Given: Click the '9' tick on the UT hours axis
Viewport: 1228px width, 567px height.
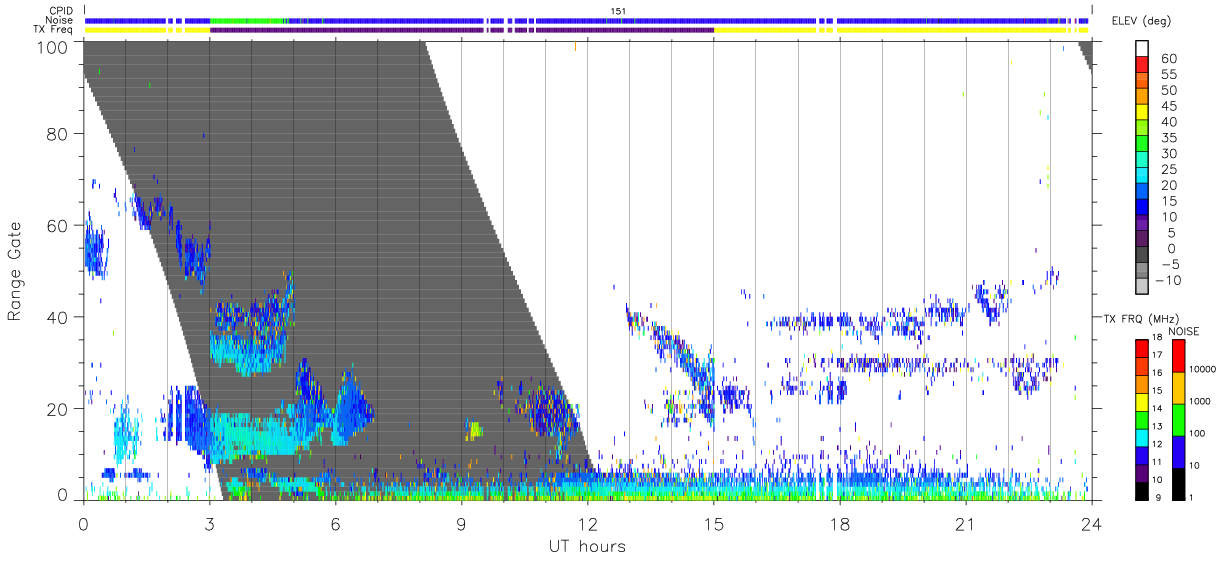Looking at the screenshot, I should tap(461, 523).
